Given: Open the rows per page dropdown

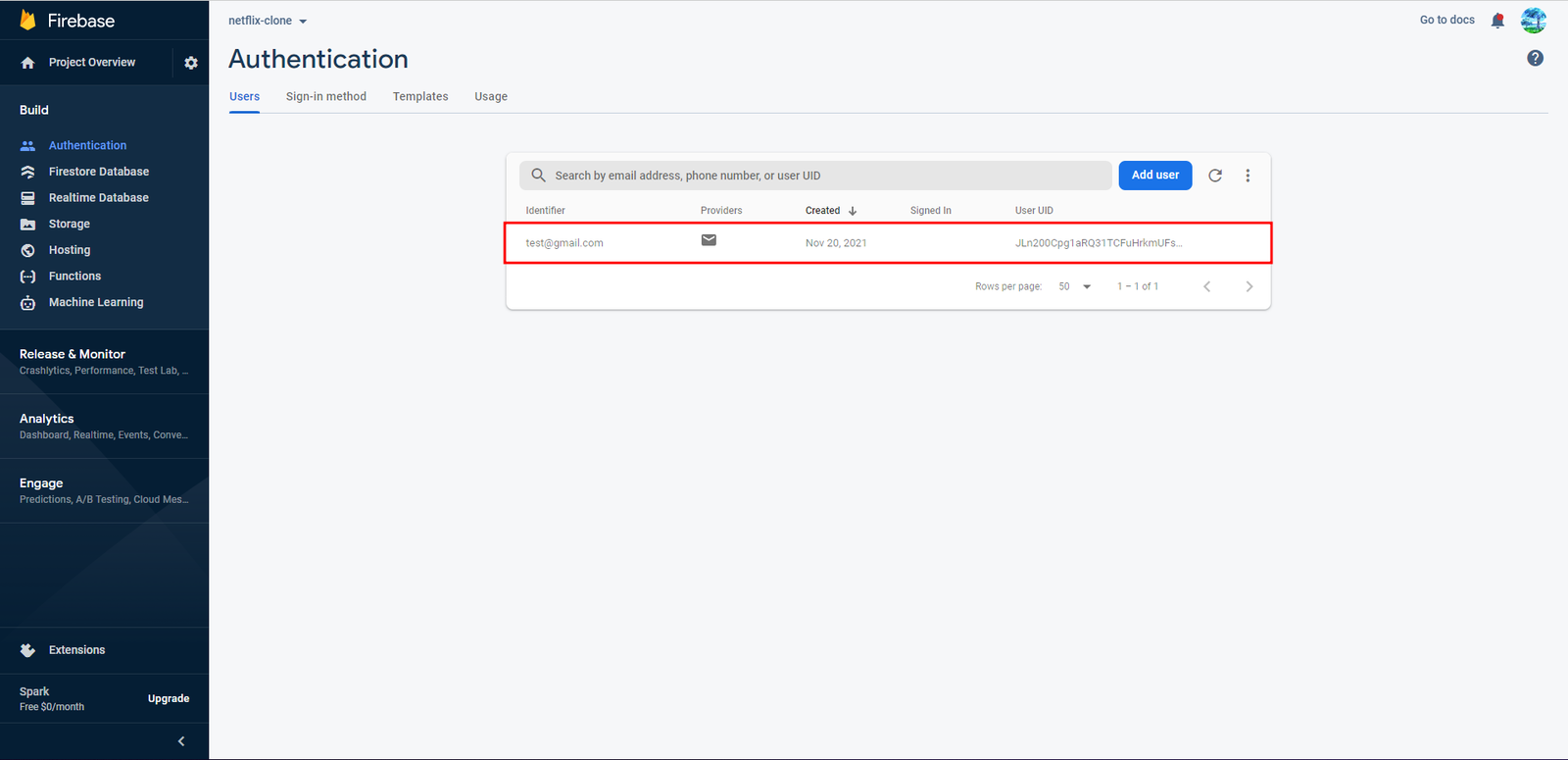Looking at the screenshot, I should click(1075, 286).
